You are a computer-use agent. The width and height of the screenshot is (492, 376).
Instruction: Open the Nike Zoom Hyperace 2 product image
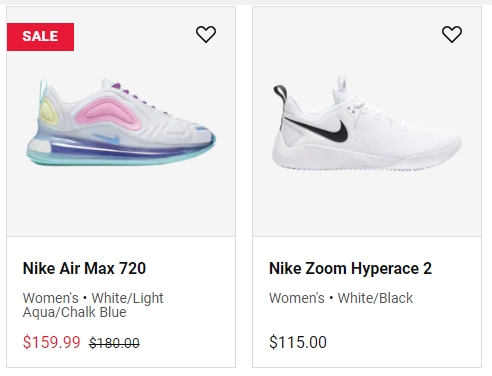(x=367, y=122)
